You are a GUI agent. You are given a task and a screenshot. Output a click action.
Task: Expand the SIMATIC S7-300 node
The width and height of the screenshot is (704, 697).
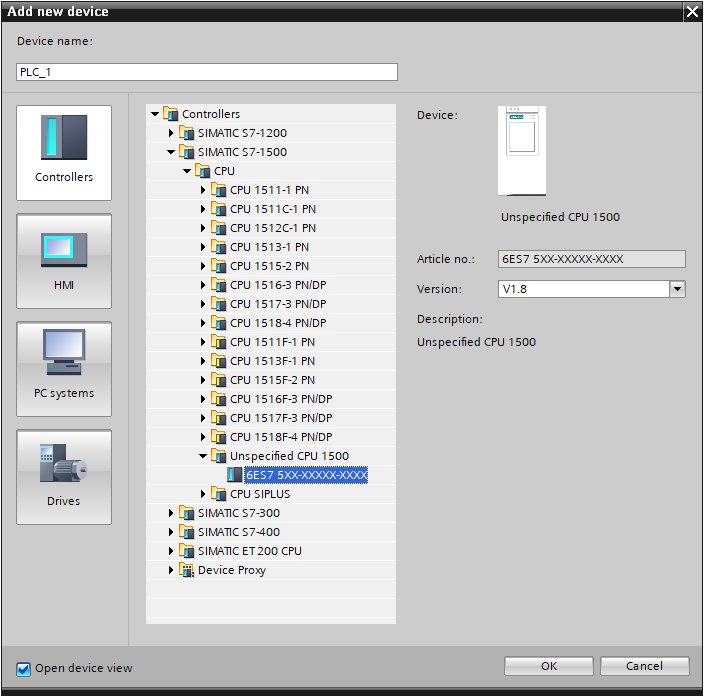pyautogui.click(x=171, y=513)
